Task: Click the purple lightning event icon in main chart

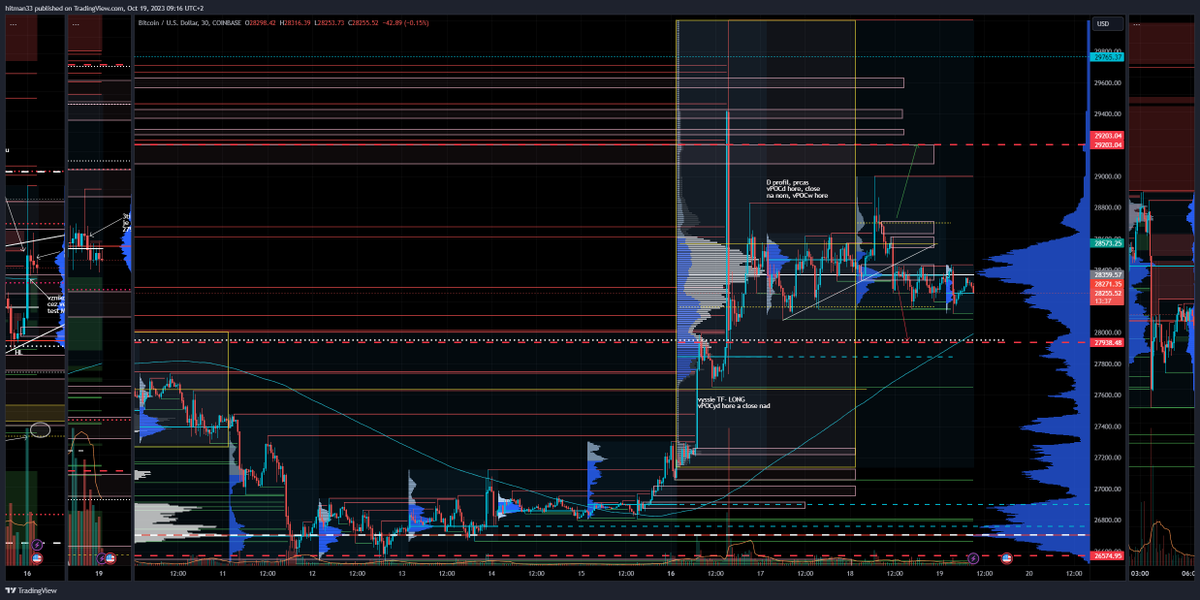Action: click(974, 557)
